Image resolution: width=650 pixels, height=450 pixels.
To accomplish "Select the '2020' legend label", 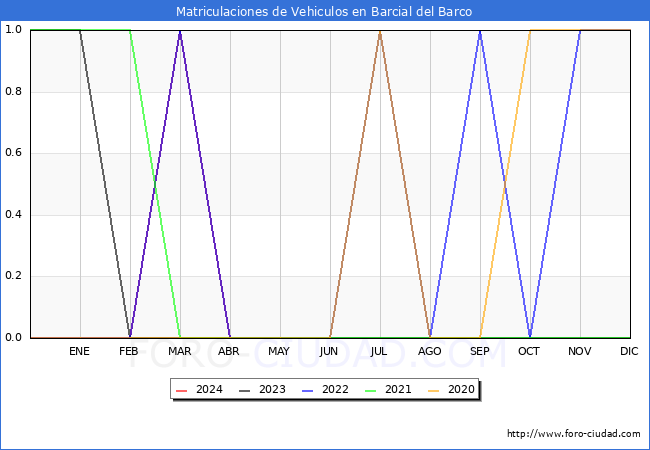I will click(461, 390).
